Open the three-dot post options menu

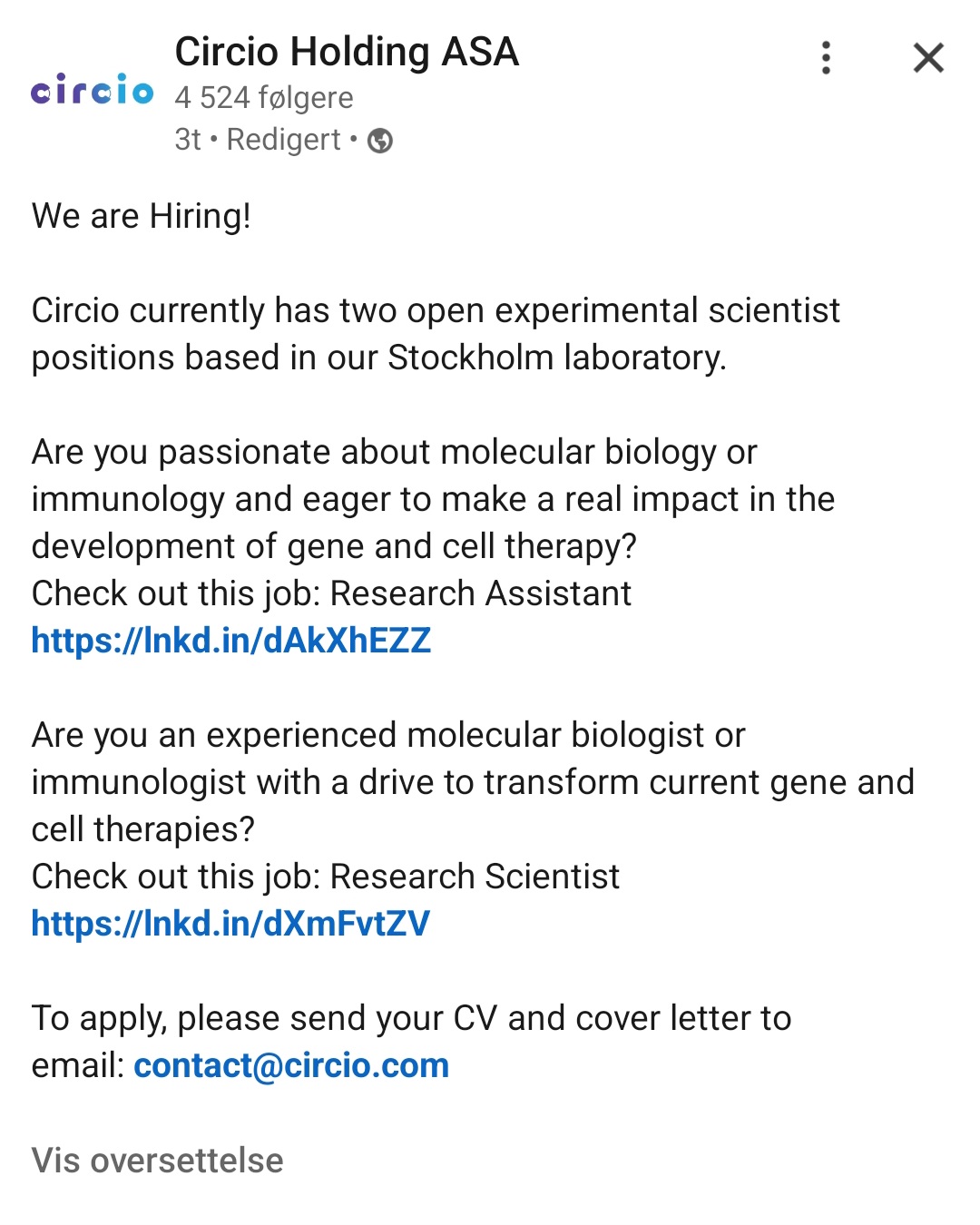pyautogui.click(x=826, y=57)
